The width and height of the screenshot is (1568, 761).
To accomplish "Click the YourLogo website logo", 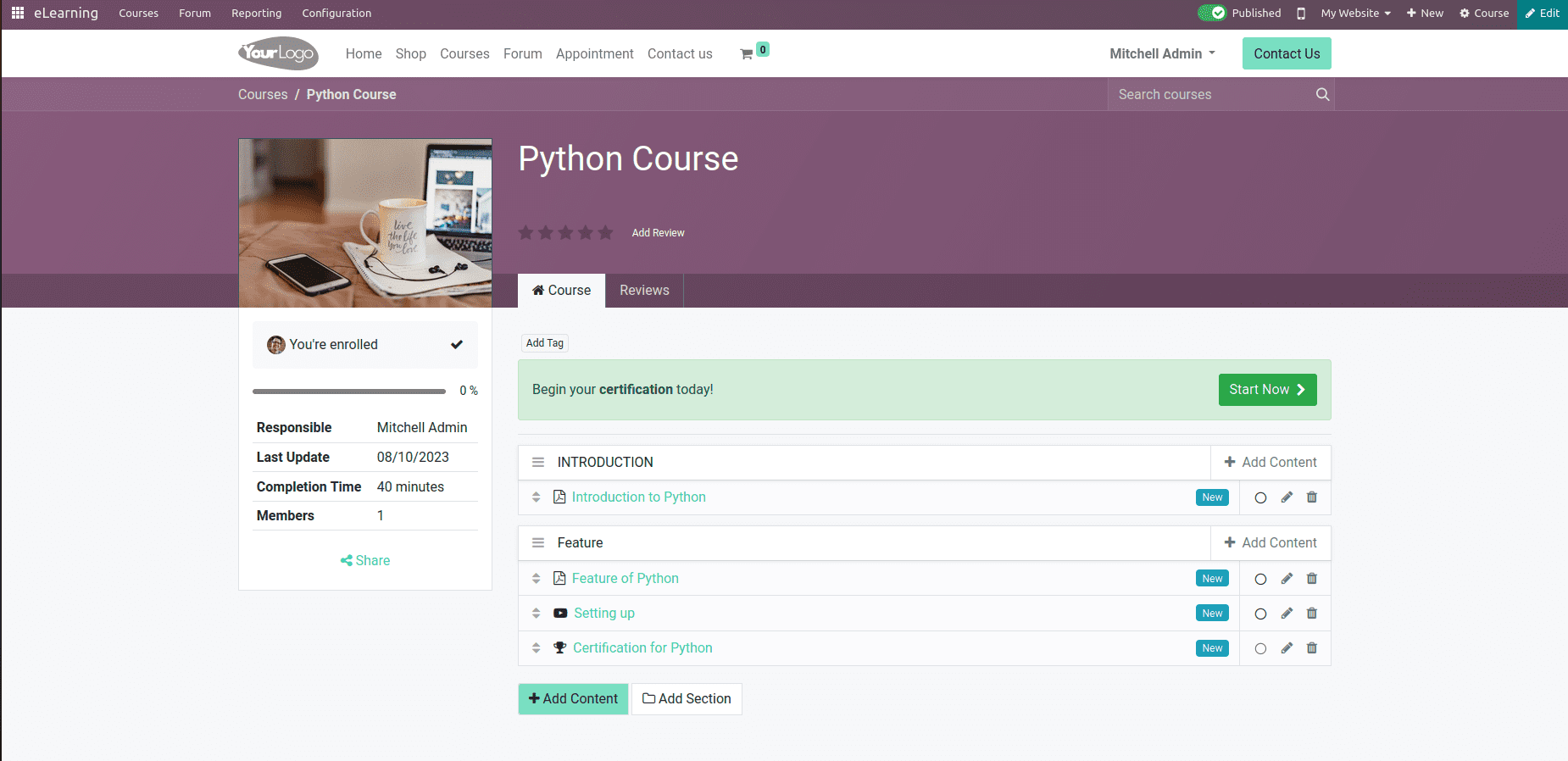I will click(x=278, y=53).
